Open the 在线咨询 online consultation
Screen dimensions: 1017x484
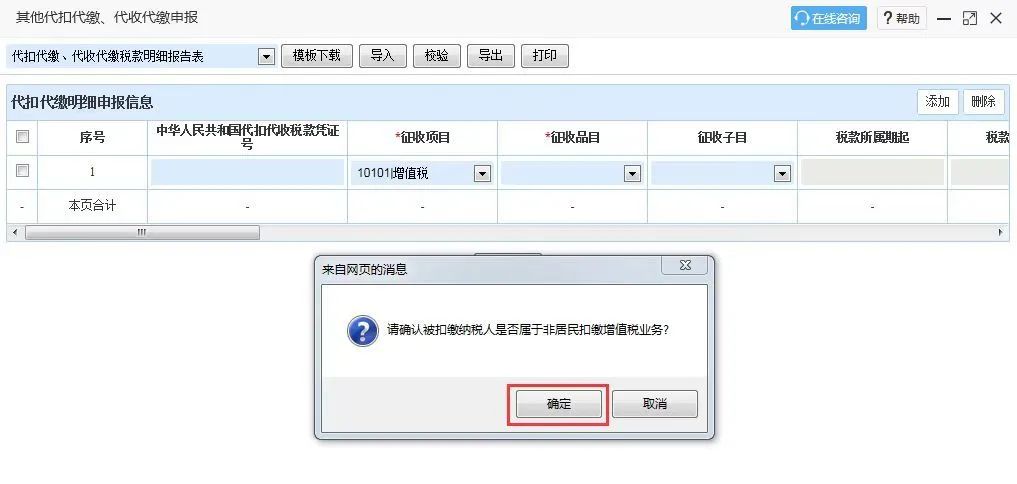(x=828, y=18)
